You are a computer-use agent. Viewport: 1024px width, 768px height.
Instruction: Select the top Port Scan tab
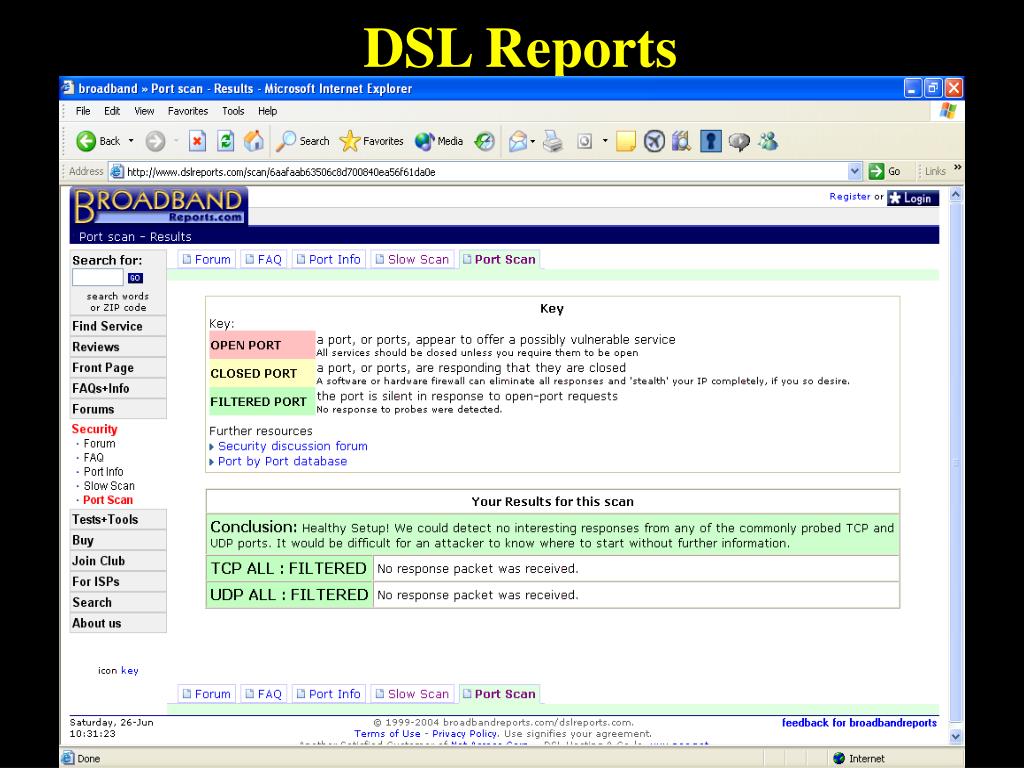(x=499, y=259)
